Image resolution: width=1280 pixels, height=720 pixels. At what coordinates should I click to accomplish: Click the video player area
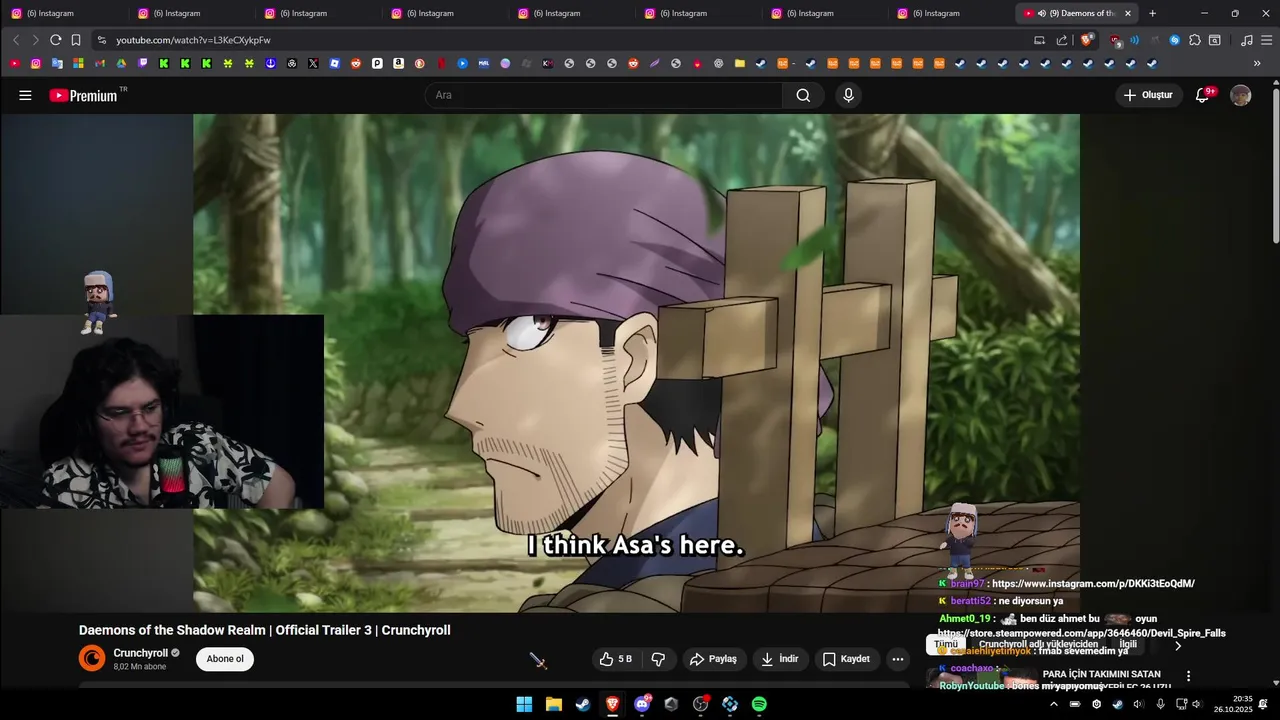636,363
